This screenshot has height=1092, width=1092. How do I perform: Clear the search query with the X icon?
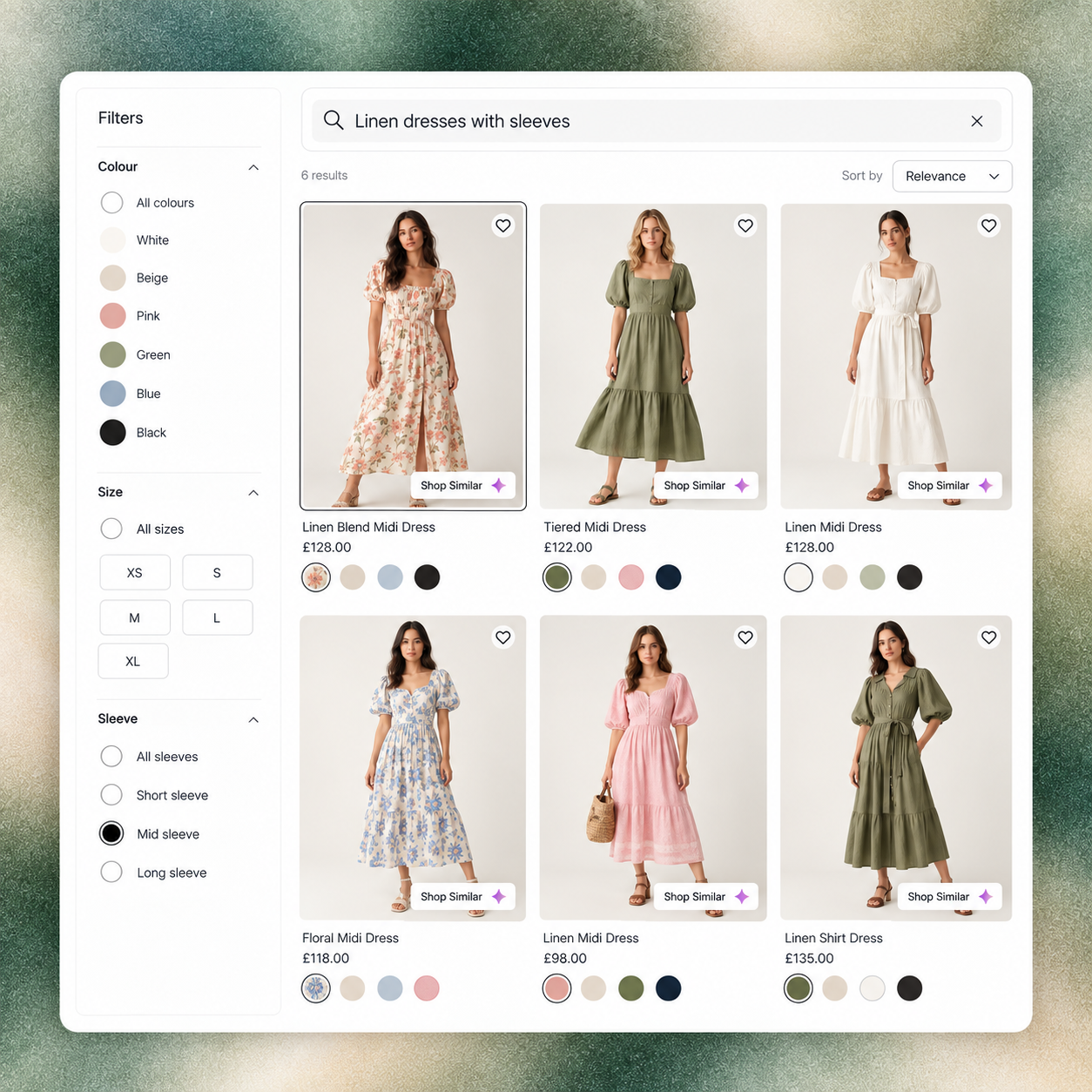[977, 121]
